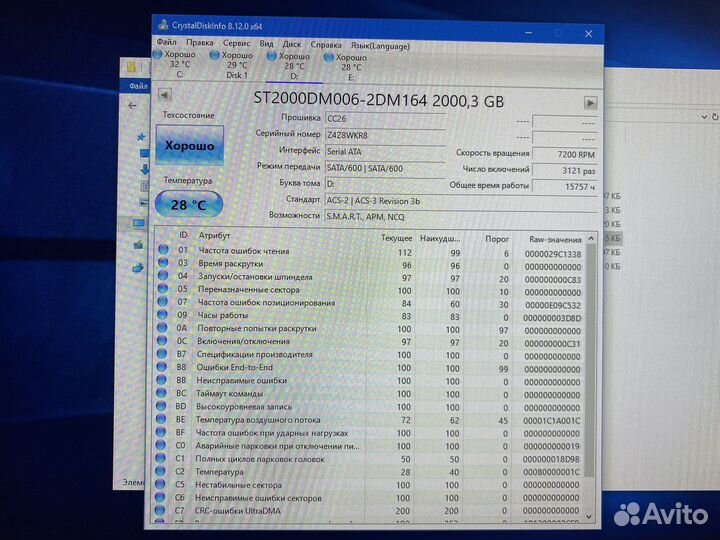
Task: Click the Прошивка field CC26
Action: (385, 119)
